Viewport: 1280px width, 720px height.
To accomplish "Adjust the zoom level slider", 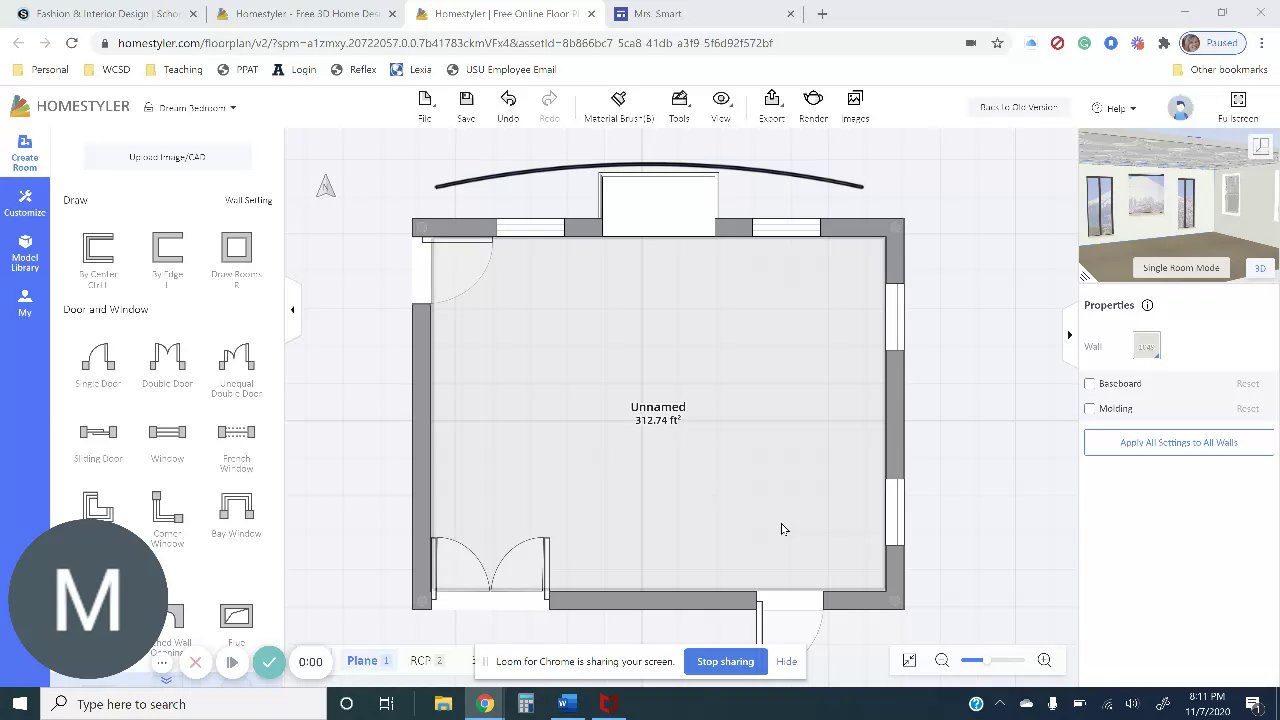I will tap(992, 660).
